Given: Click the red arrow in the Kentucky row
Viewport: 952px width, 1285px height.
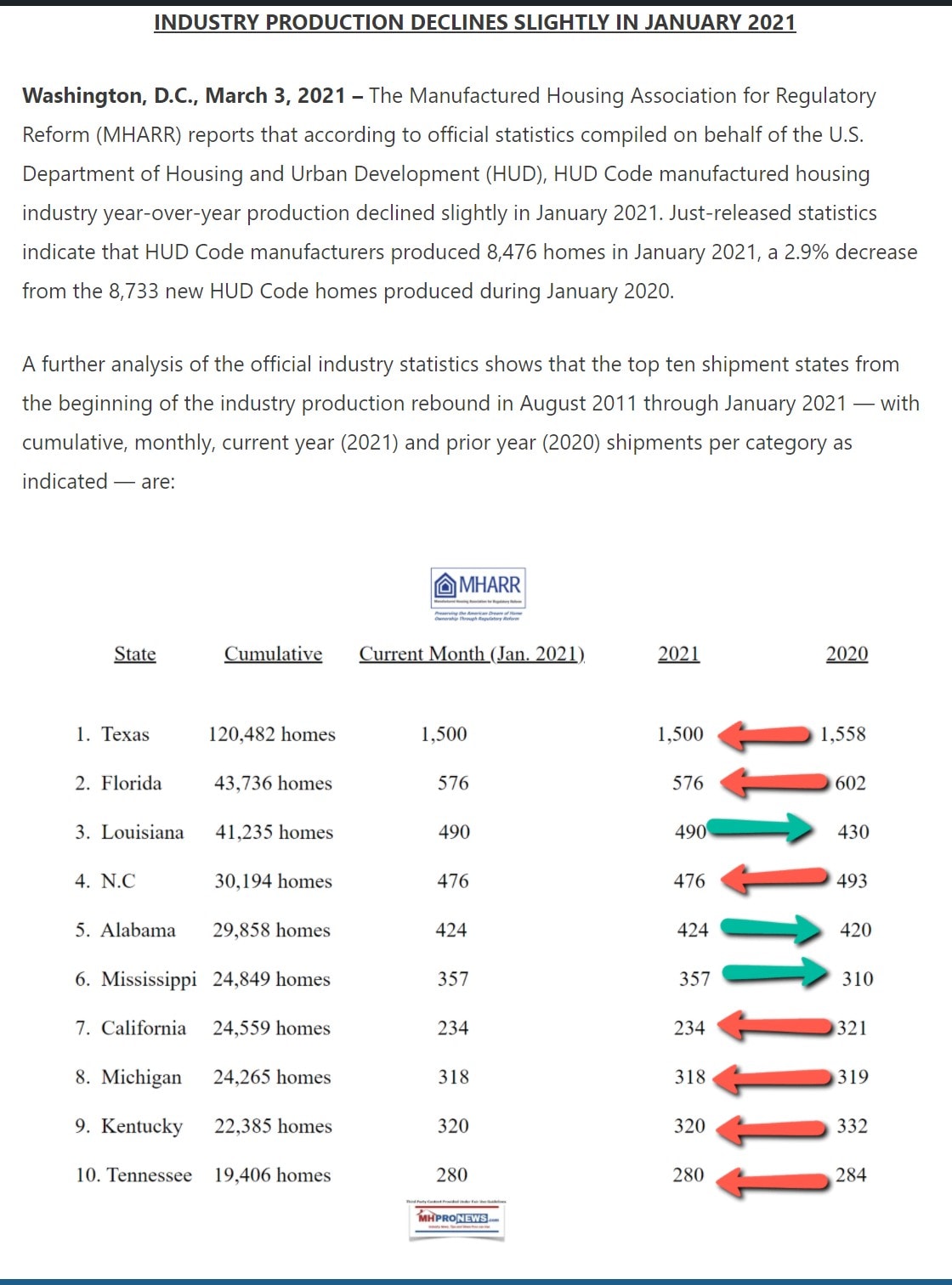Looking at the screenshot, I should coord(770,1128).
